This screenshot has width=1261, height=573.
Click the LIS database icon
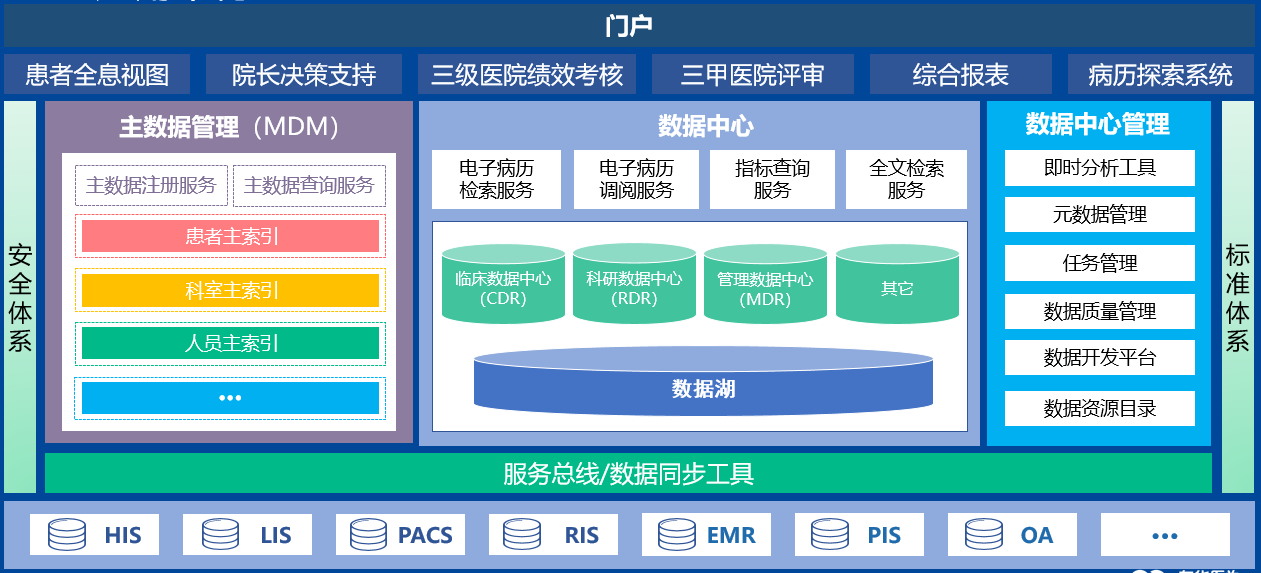[220, 535]
